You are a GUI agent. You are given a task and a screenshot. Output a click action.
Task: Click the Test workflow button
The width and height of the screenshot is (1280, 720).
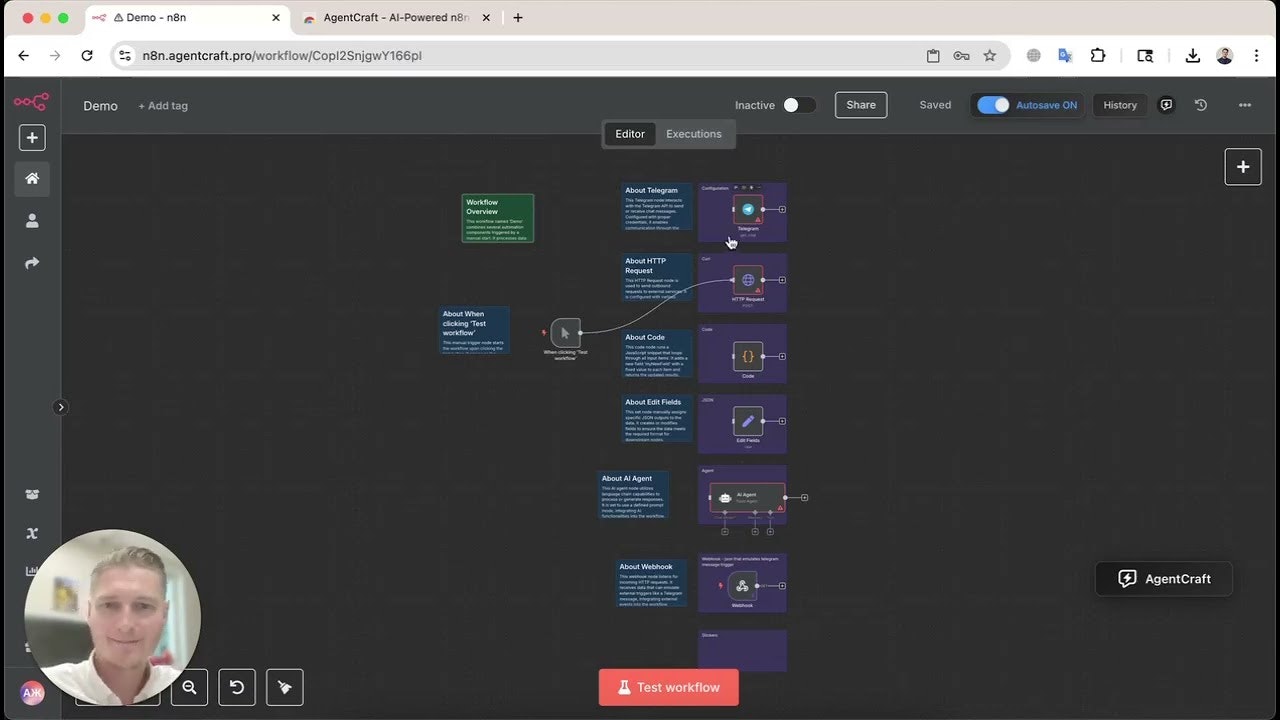tap(668, 687)
